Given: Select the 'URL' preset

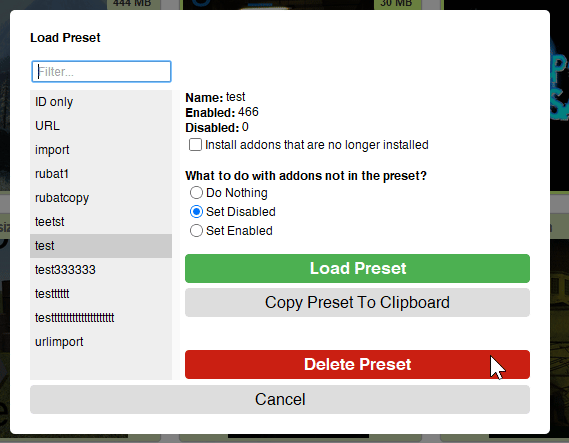Looking at the screenshot, I should tap(101, 126).
